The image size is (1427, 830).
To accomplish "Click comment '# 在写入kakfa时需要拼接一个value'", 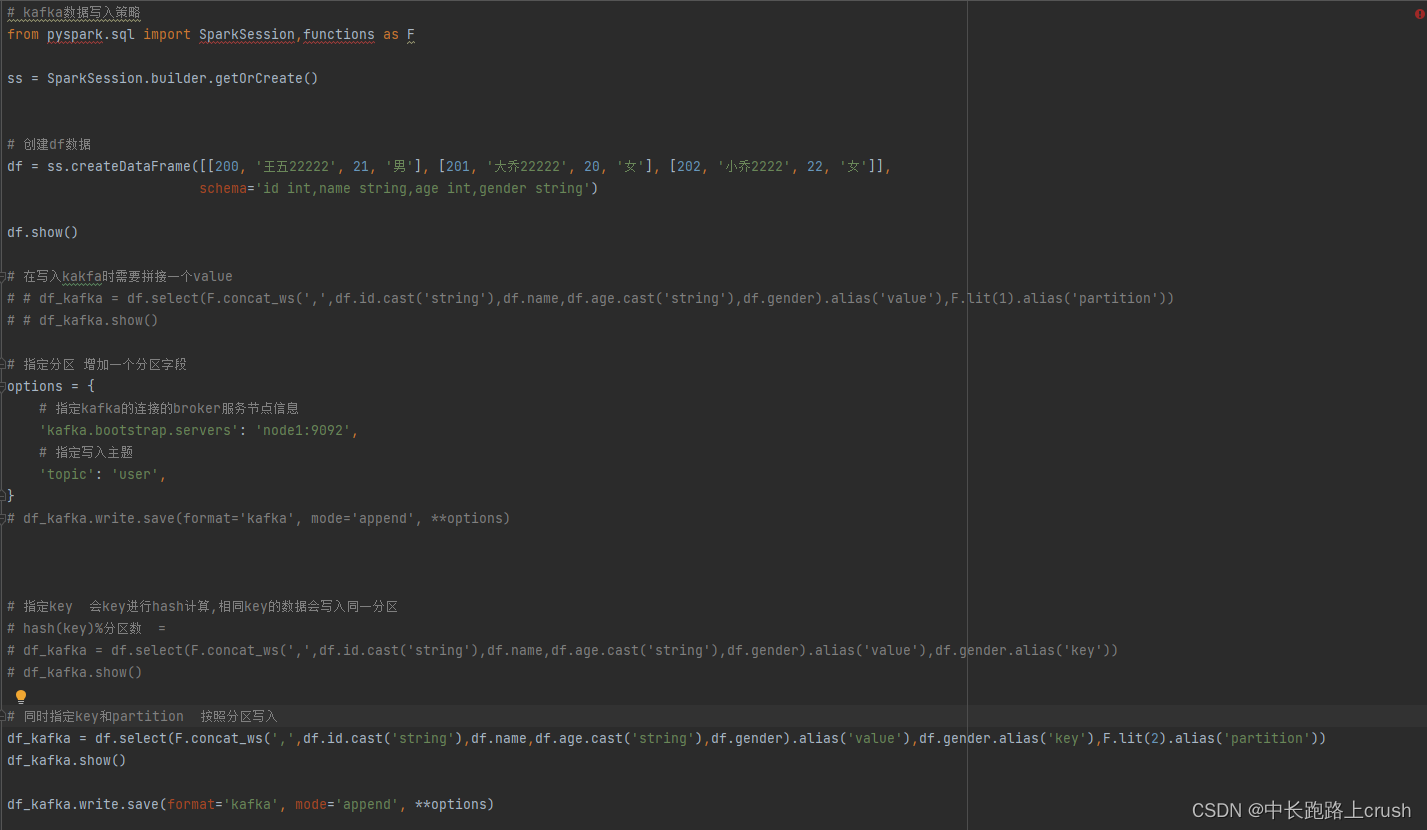I will click(x=120, y=276).
